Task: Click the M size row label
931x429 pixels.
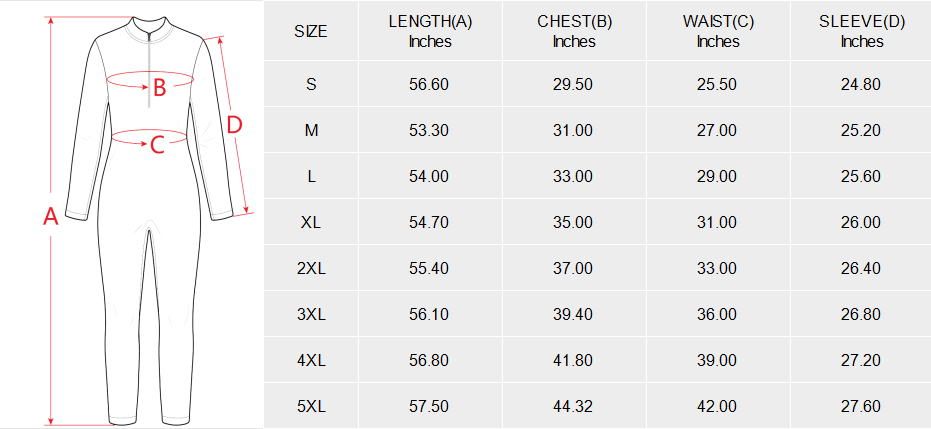Action: 311,130
